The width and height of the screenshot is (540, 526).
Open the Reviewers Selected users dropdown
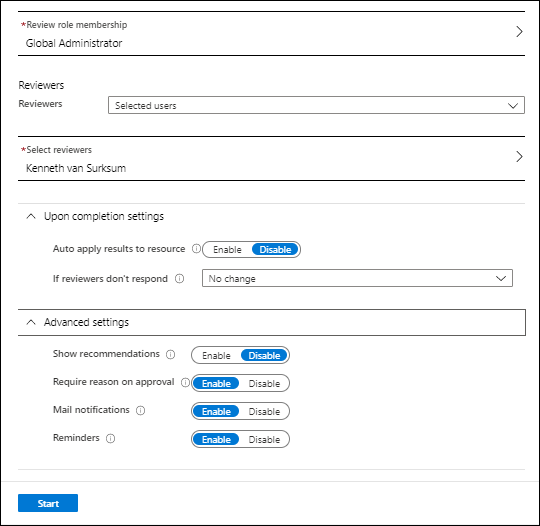coord(316,105)
